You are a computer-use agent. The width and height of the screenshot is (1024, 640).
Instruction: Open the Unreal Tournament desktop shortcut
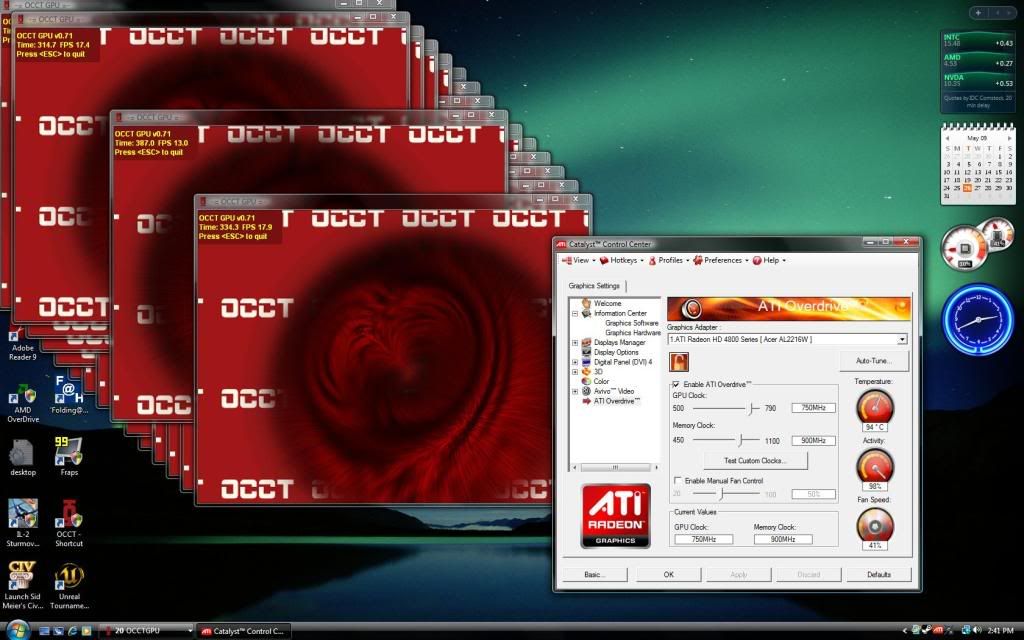tap(69, 586)
